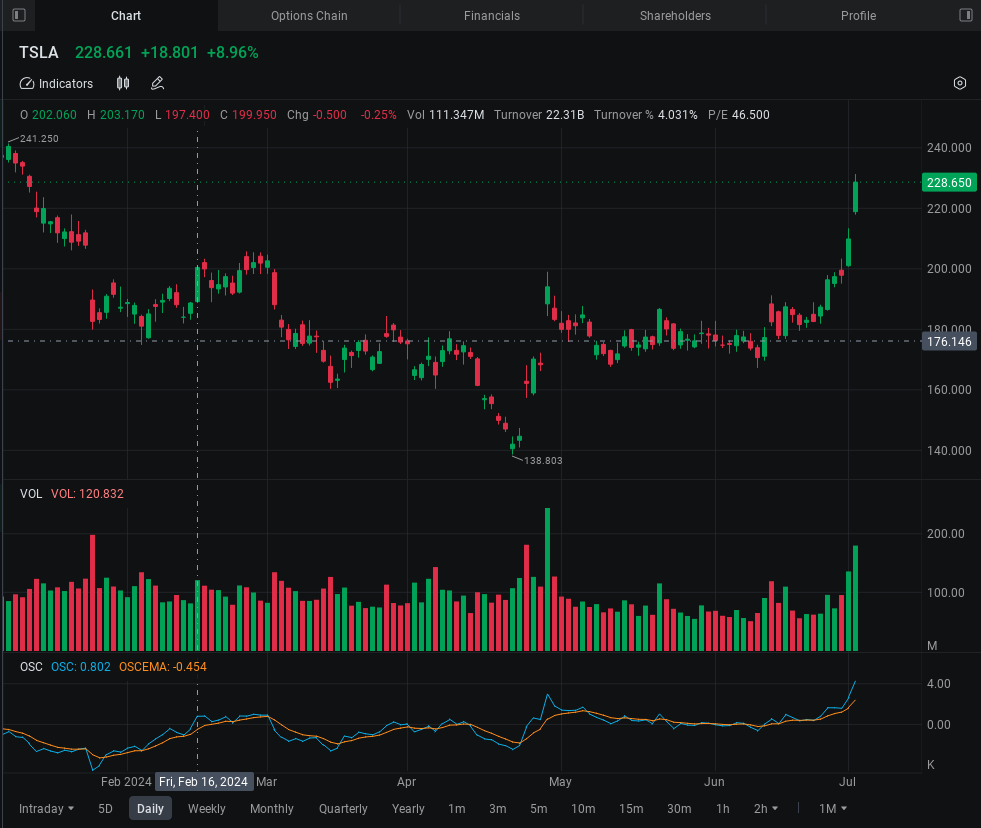The width and height of the screenshot is (981, 828).
Task: Switch to Monthly timeframe
Action: point(272,809)
